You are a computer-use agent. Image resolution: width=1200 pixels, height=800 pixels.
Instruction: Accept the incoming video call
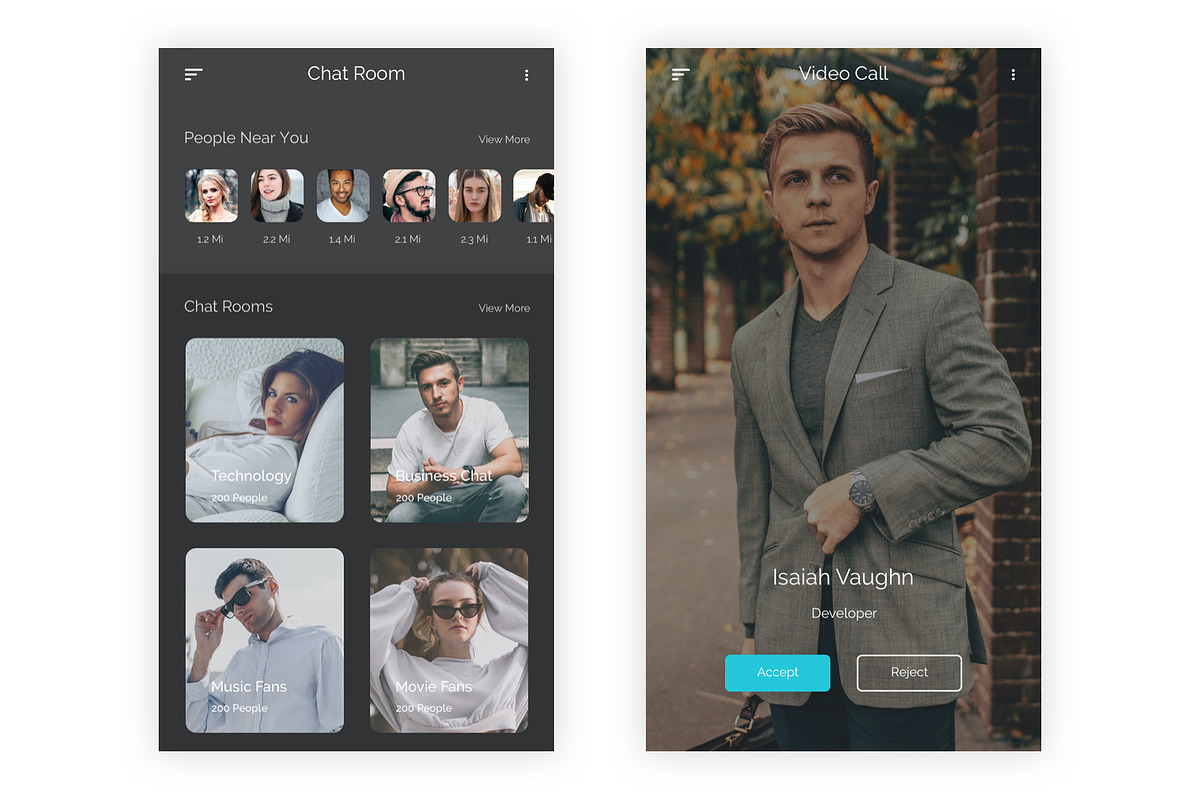[778, 673]
